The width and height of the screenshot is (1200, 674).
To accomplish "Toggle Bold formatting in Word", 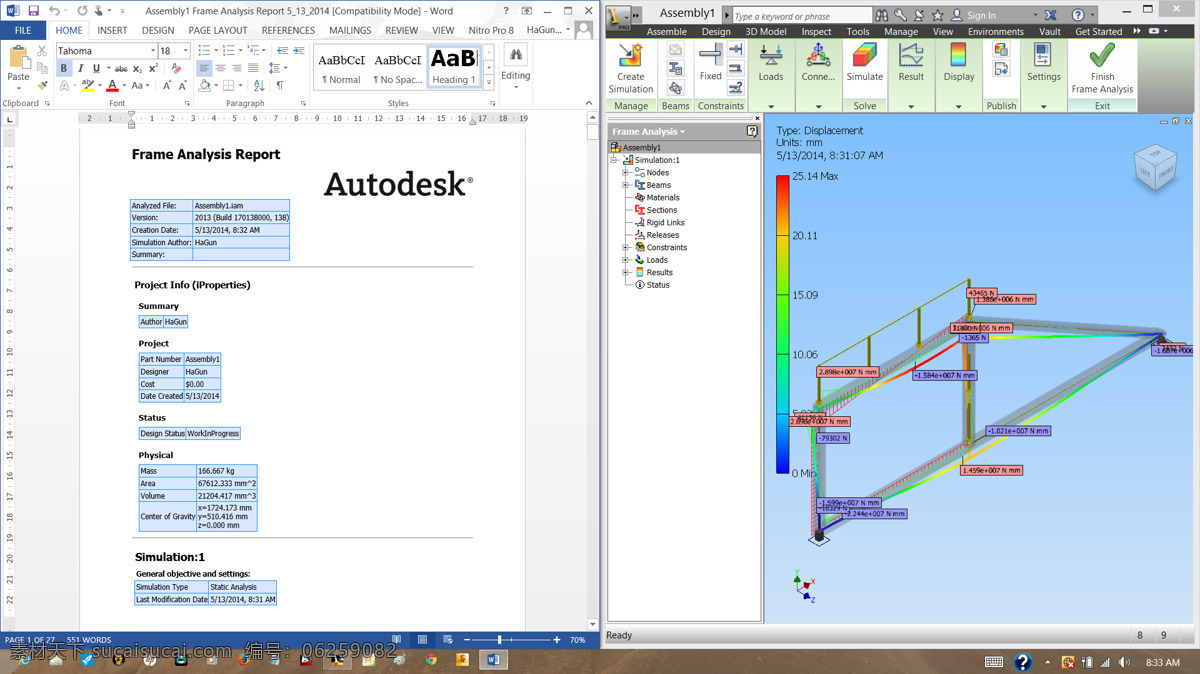I will coord(64,69).
